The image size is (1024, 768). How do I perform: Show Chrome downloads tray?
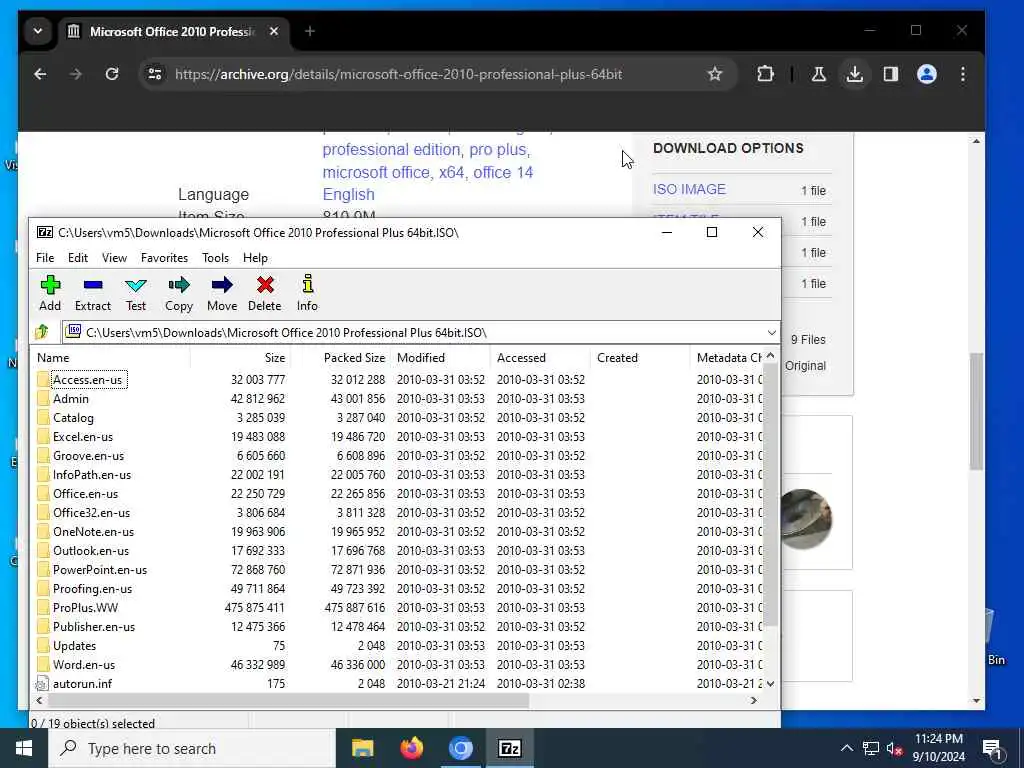pyautogui.click(x=854, y=74)
